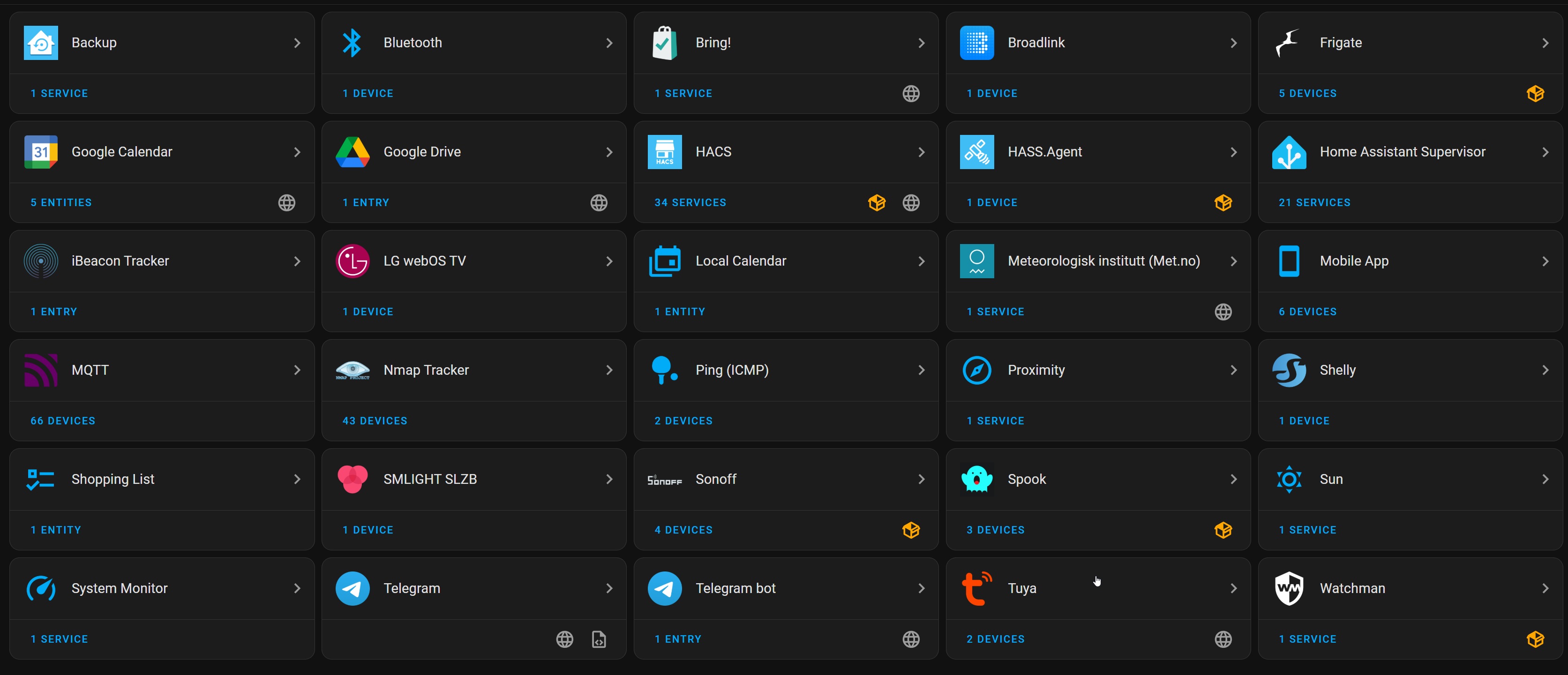The height and width of the screenshot is (675, 1568).
Task: Open System Monitor via its chevron arrow
Action: click(x=297, y=588)
